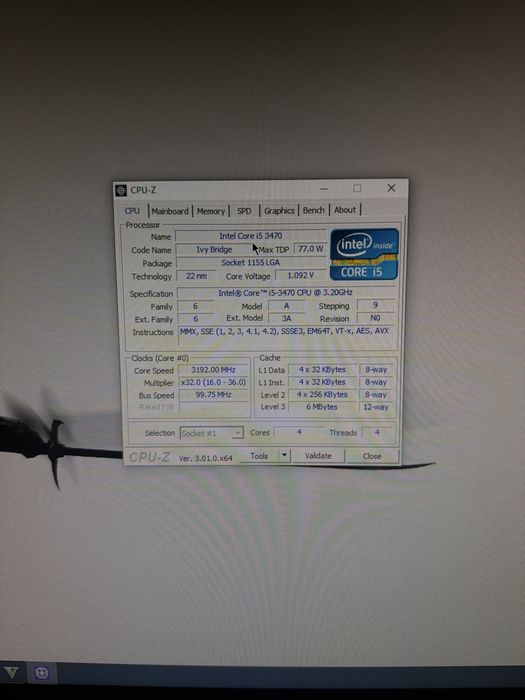Image resolution: width=525 pixels, height=700 pixels.
Task: Click the Max TDP value 77.0 W
Action: coord(310,249)
